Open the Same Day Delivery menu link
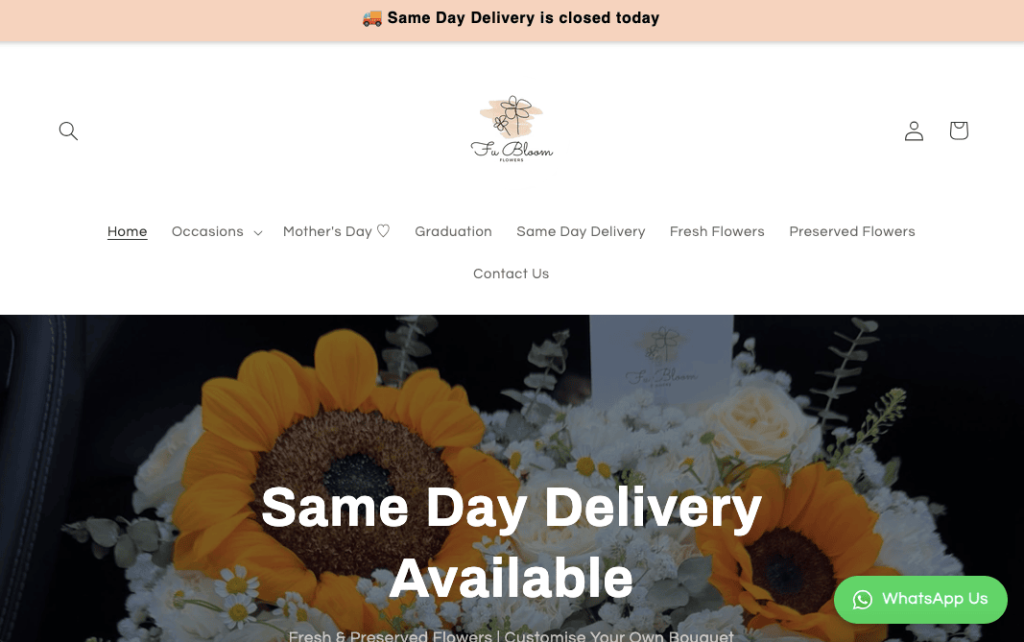1024x642 pixels. [x=581, y=231]
